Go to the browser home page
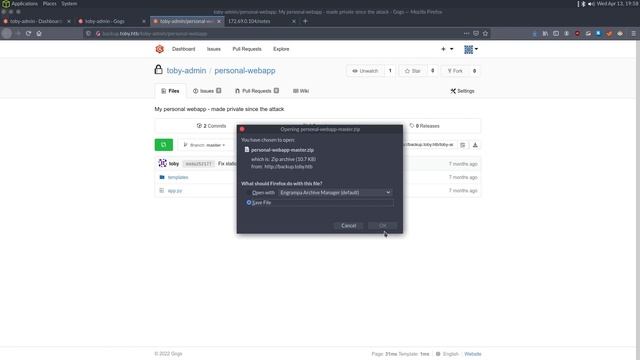The height and width of the screenshot is (360, 640). tap(39, 33)
